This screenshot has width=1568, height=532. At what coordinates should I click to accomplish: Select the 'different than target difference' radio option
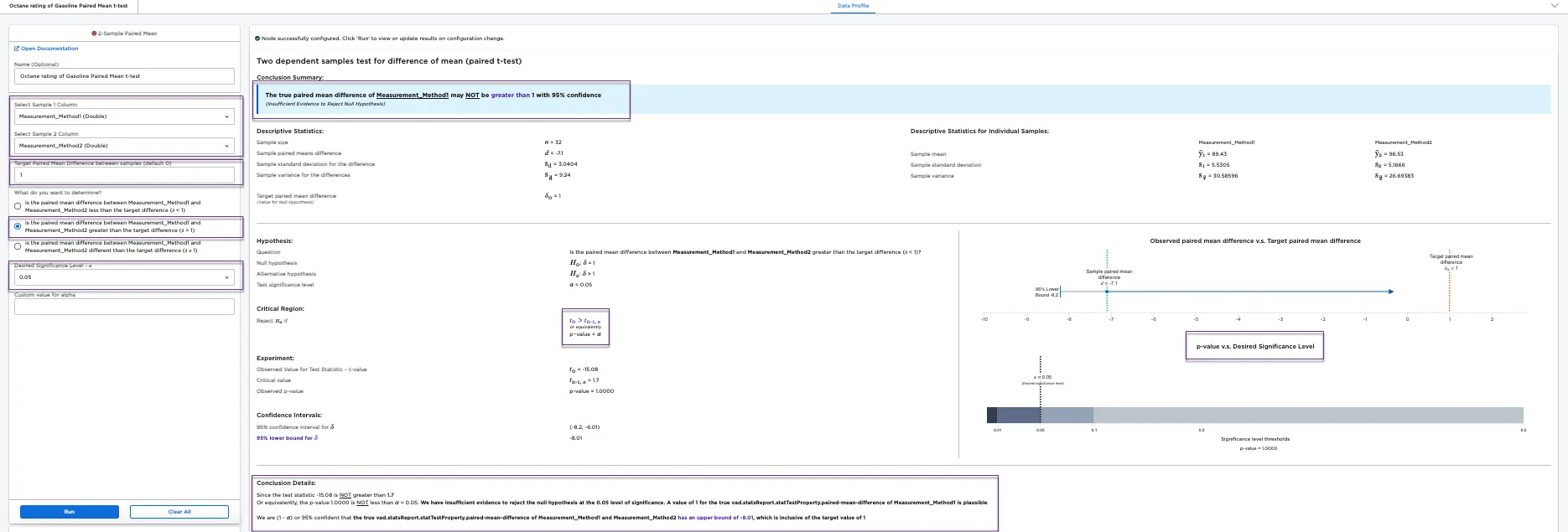(18, 246)
